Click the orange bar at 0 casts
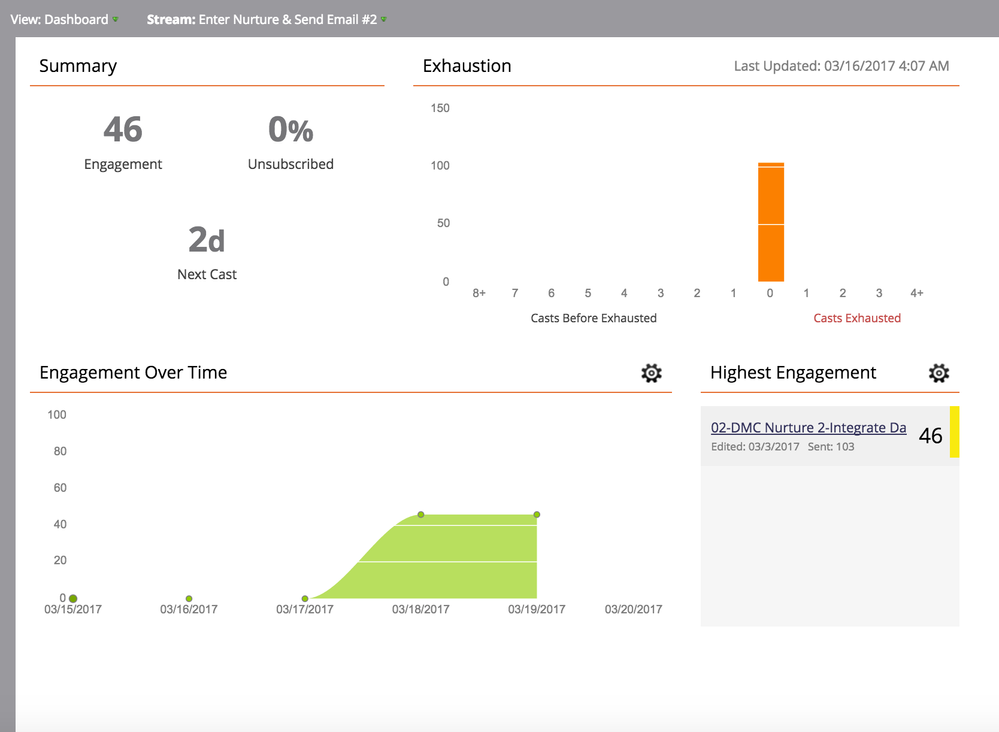This screenshot has height=732, width=999. tap(771, 222)
